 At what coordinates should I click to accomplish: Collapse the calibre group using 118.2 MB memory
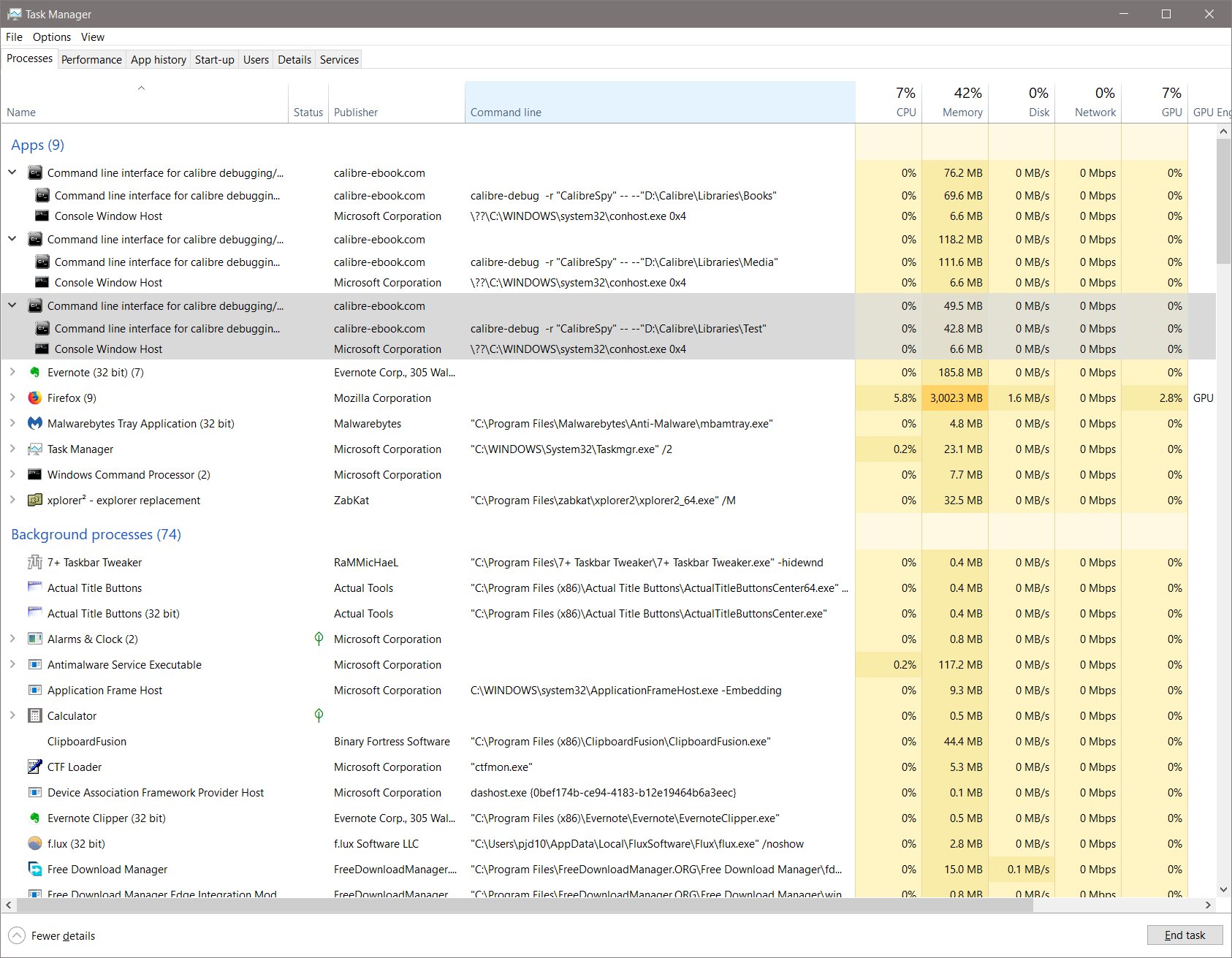[x=12, y=239]
